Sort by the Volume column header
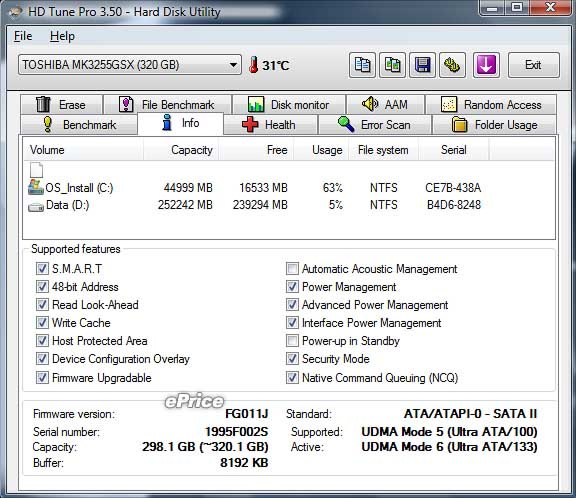This screenshot has height=498, width=576. click(x=83, y=150)
